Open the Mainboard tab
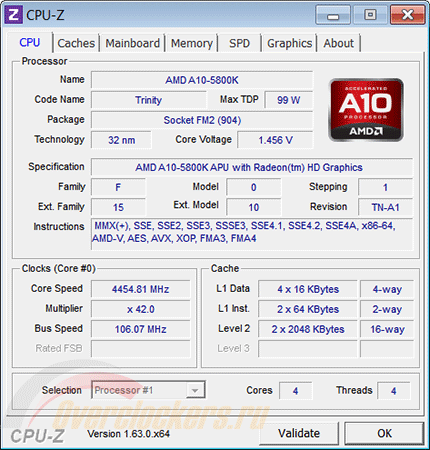The height and width of the screenshot is (450, 430). (133, 43)
